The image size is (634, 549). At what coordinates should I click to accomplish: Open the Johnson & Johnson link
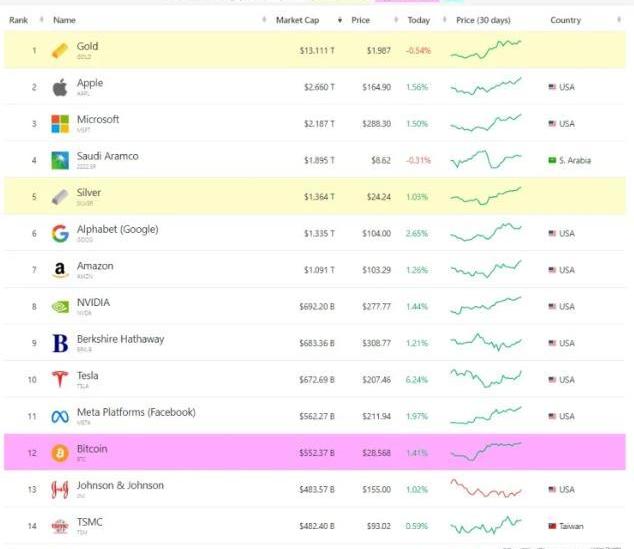(x=120, y=485)
